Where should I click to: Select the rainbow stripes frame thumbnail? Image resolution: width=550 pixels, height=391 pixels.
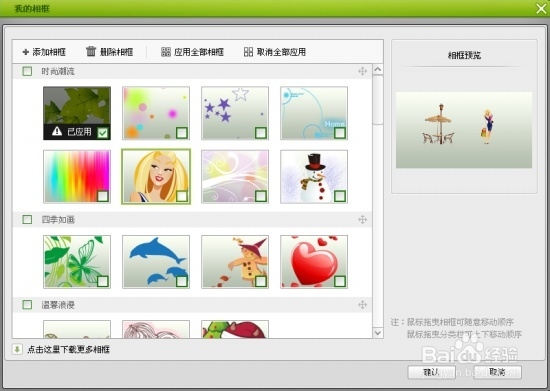77,176
